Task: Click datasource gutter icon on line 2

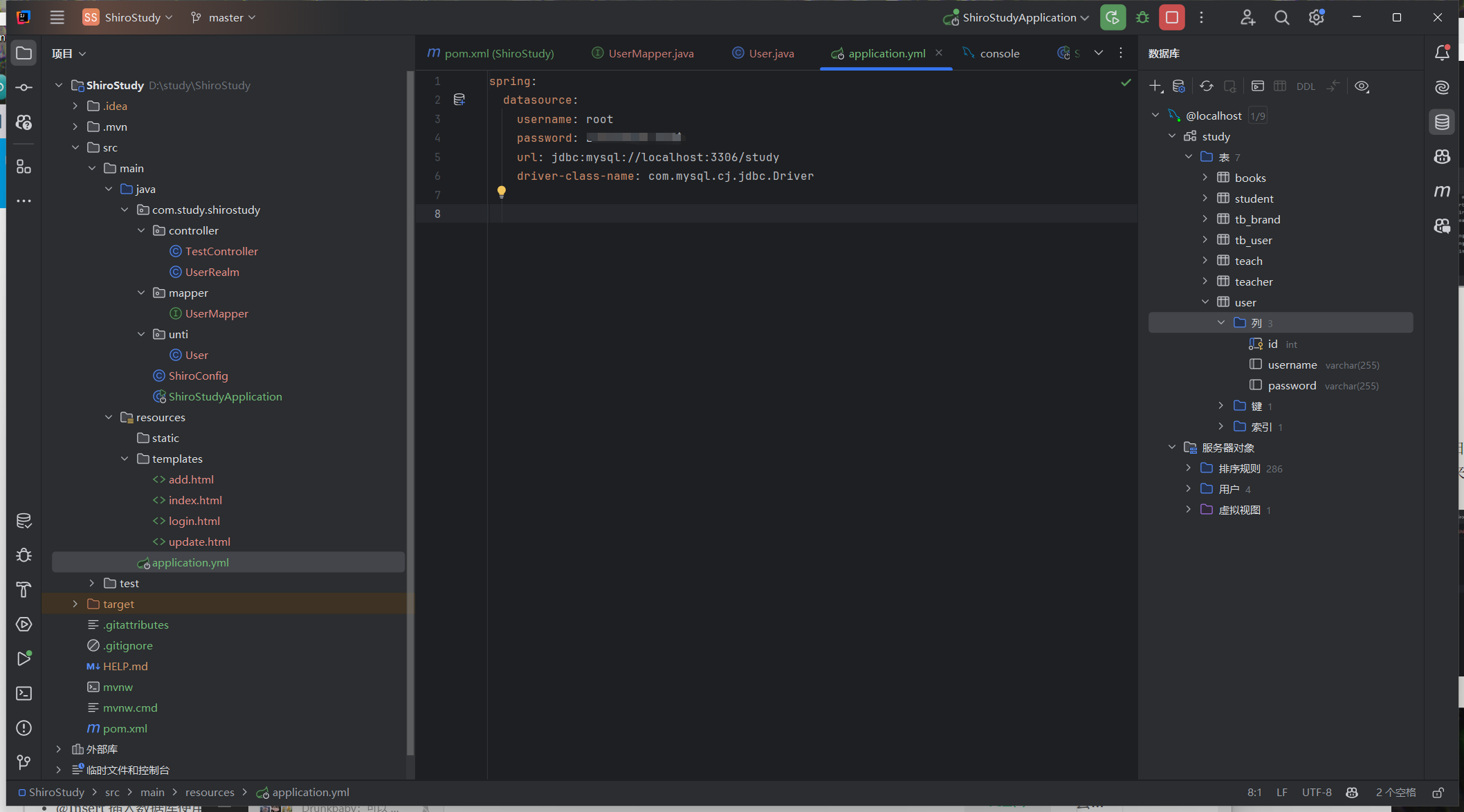Action: [x=459, y=100]
